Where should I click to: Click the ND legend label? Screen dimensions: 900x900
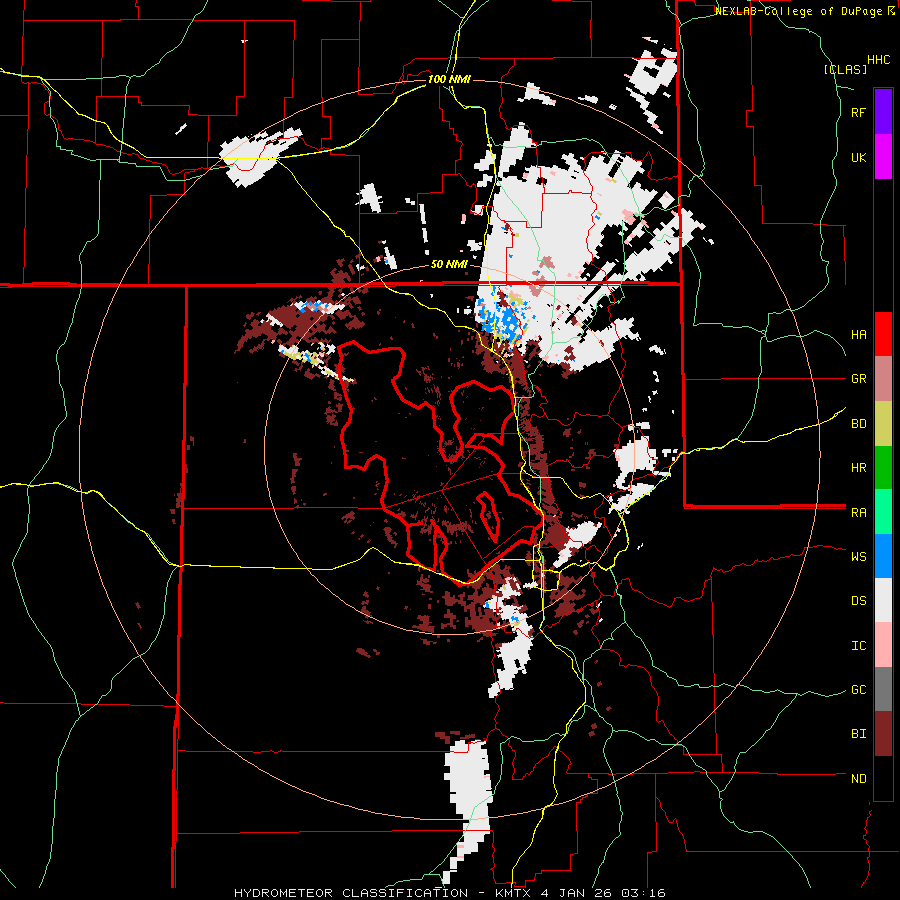click(x=859, y=779)
